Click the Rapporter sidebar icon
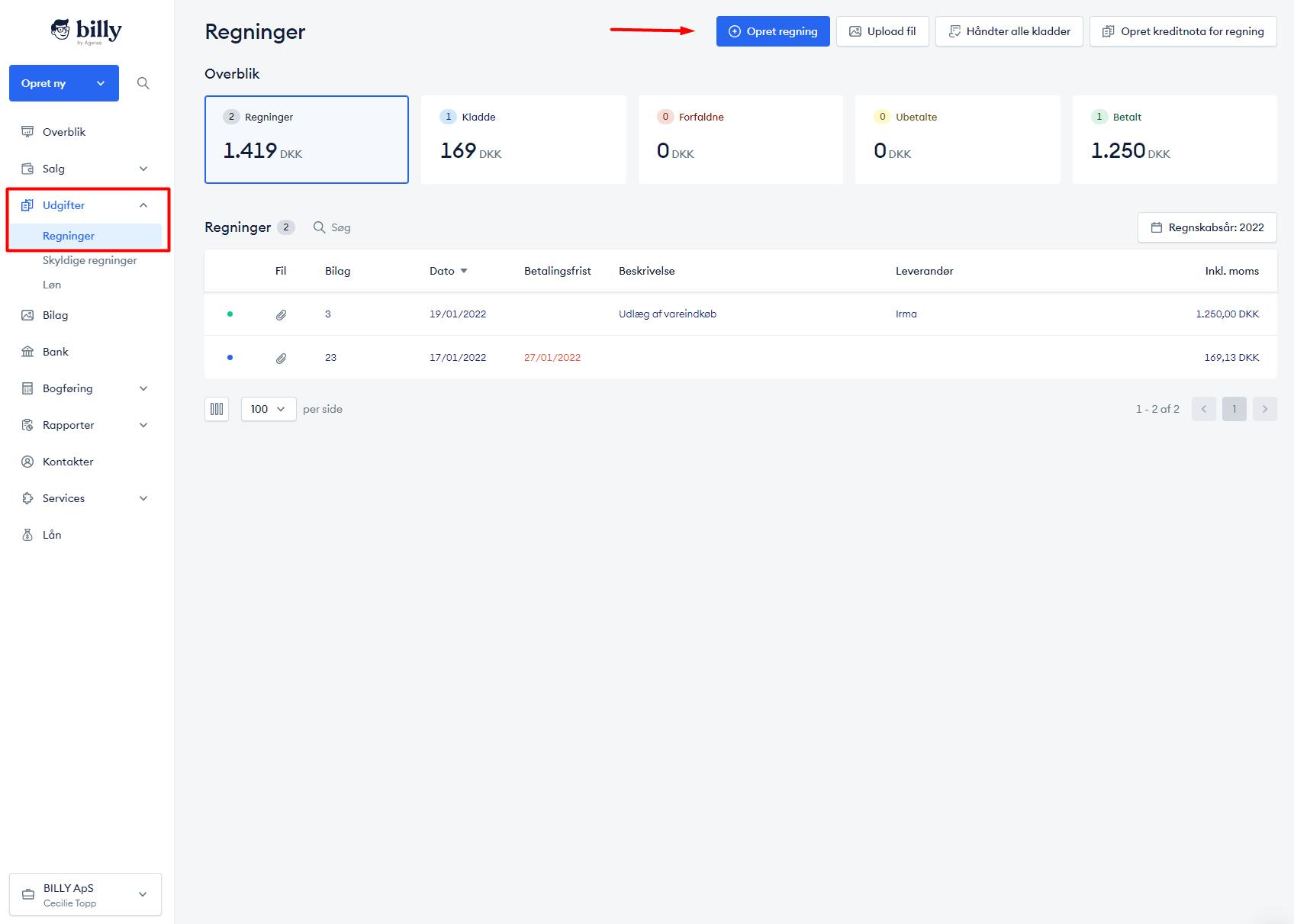The image size is (1294, 924). [x=27, y=425]
